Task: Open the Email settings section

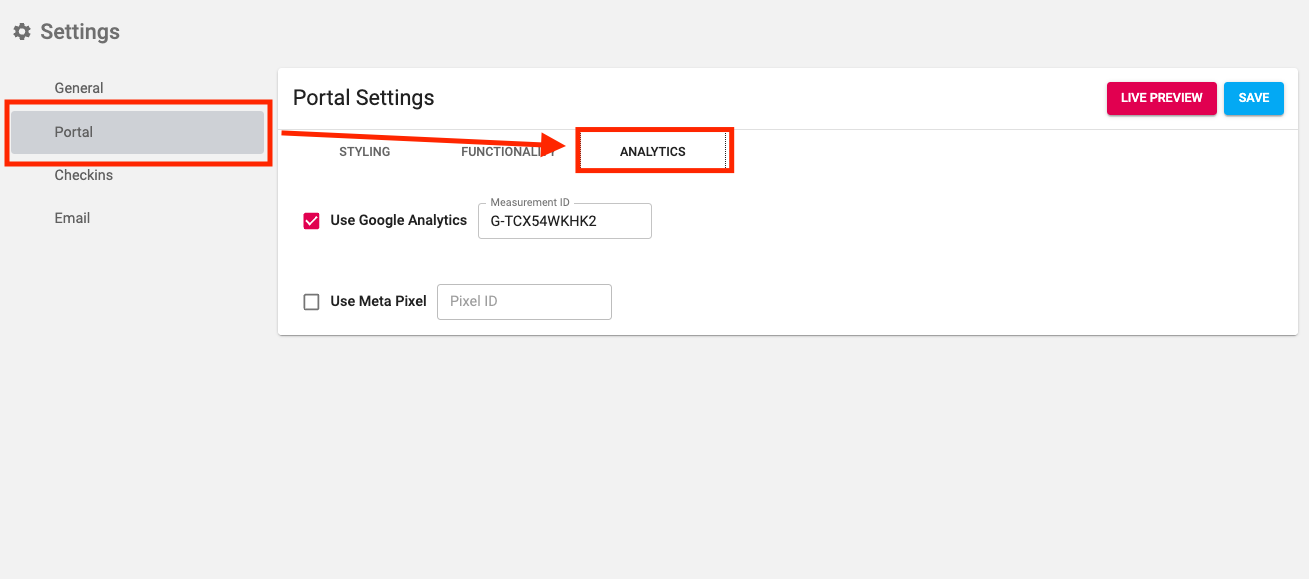Action: pyautogui.click(x=72, y=218)
